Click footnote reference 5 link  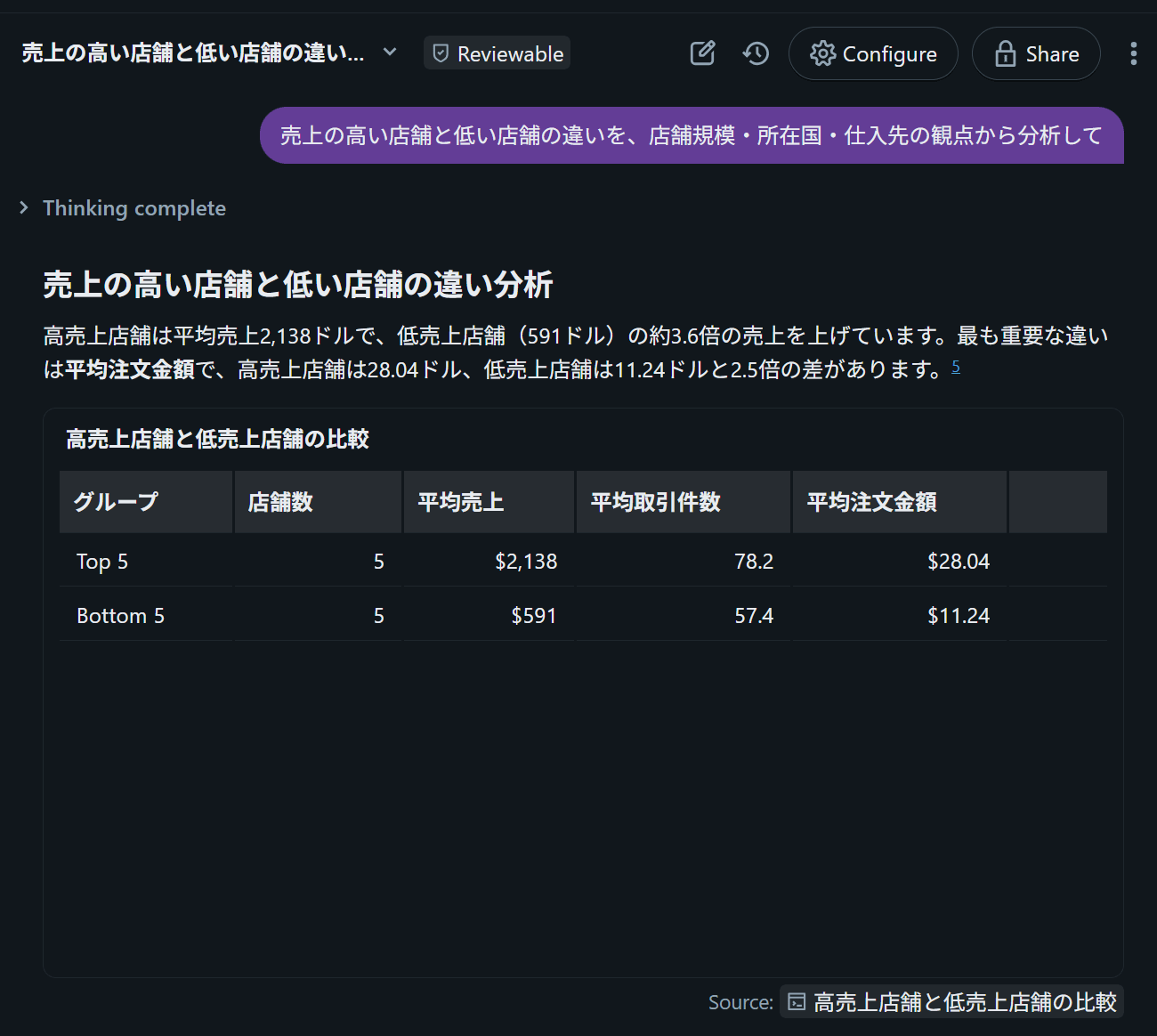tap(956, 366)
